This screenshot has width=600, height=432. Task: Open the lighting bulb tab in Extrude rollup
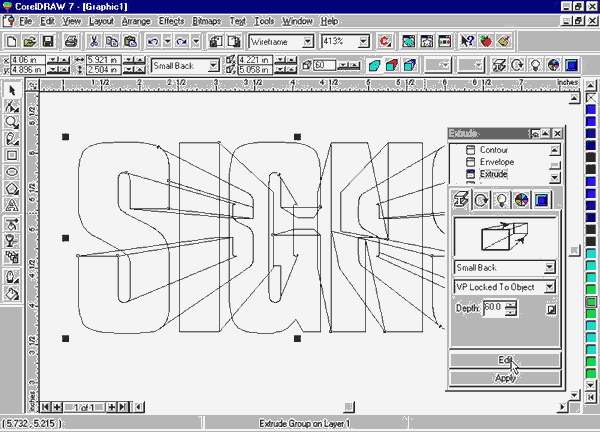[x=501, y=200]
